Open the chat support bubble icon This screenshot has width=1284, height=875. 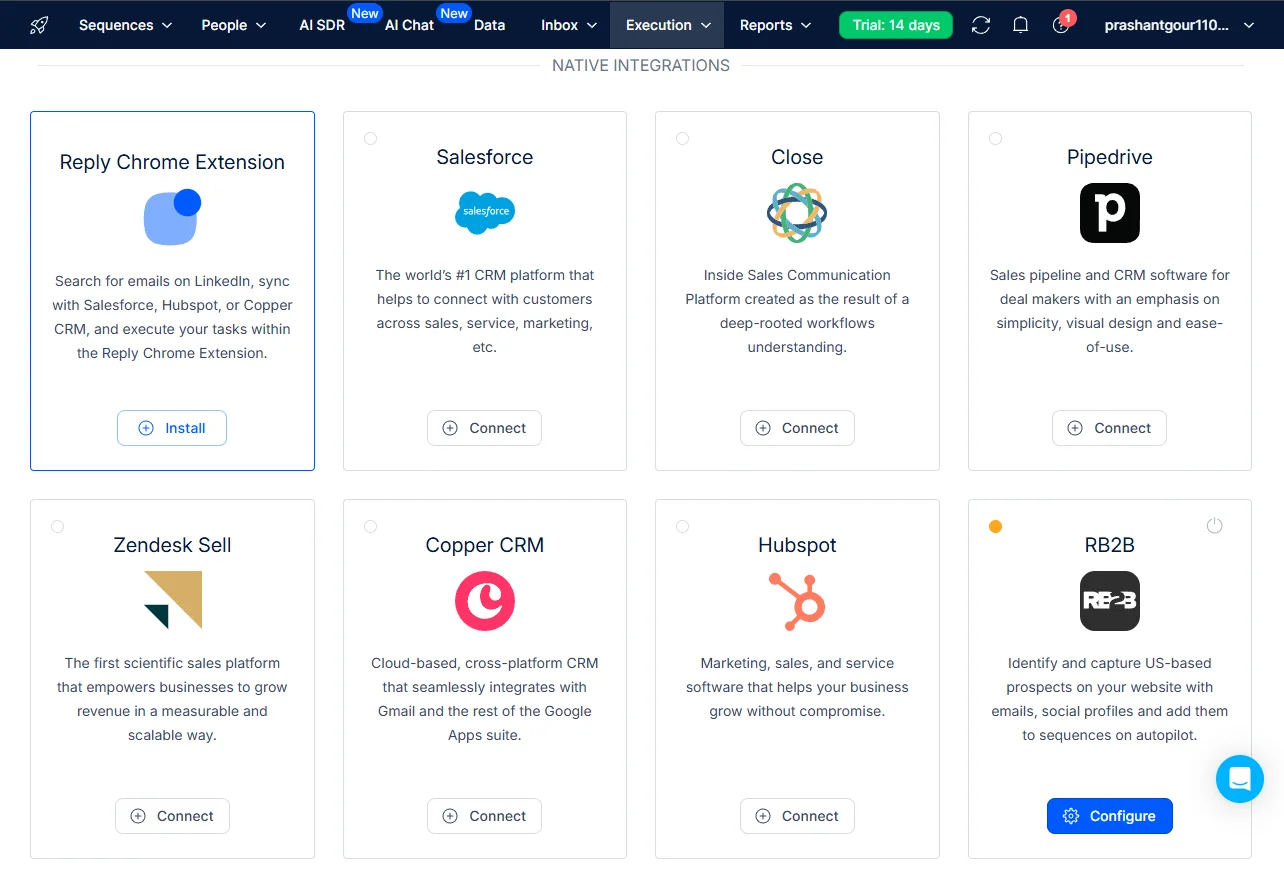(1240, 778)
